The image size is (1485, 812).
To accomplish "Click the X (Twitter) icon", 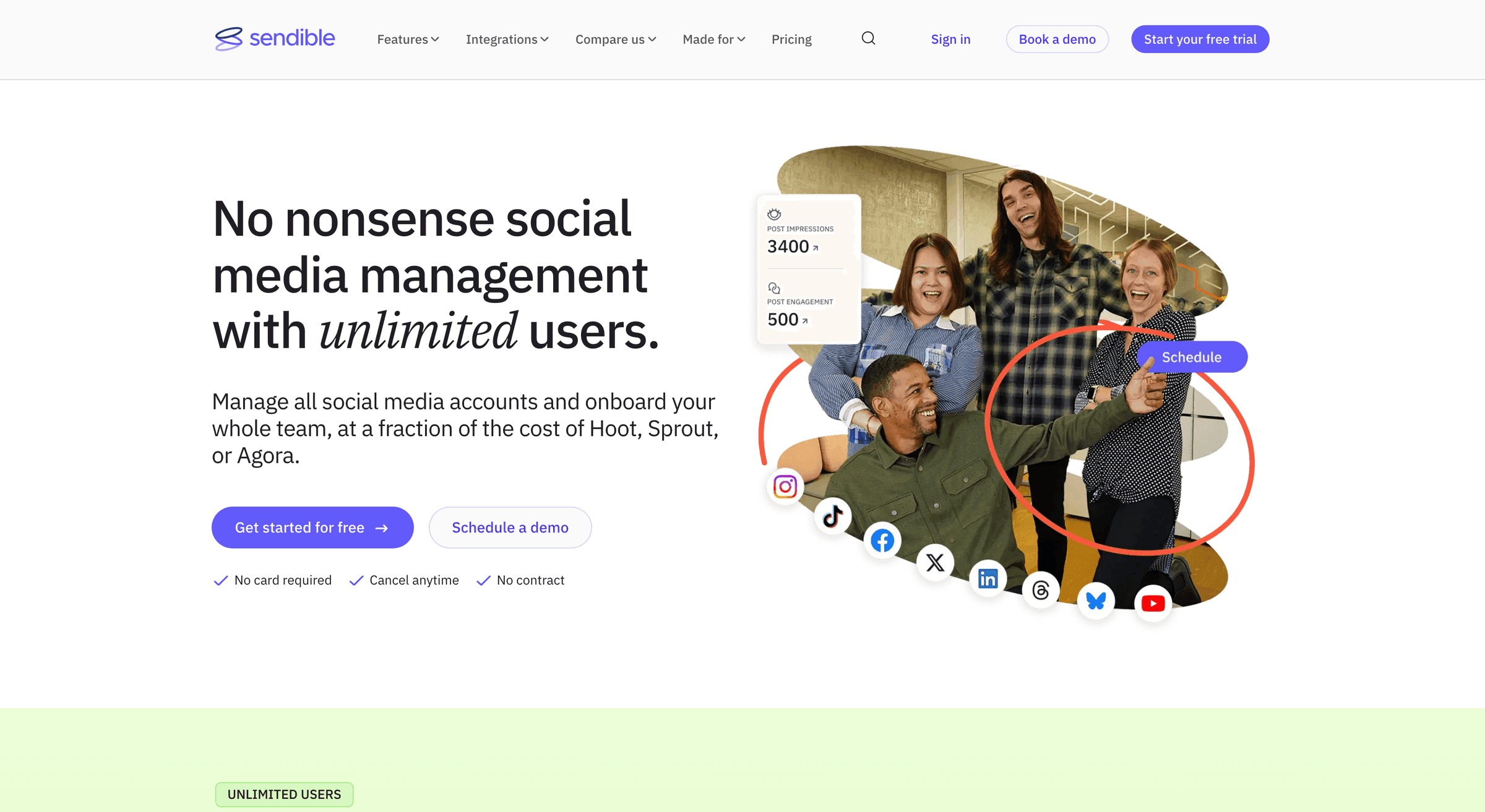I will (x=935, y=562).
